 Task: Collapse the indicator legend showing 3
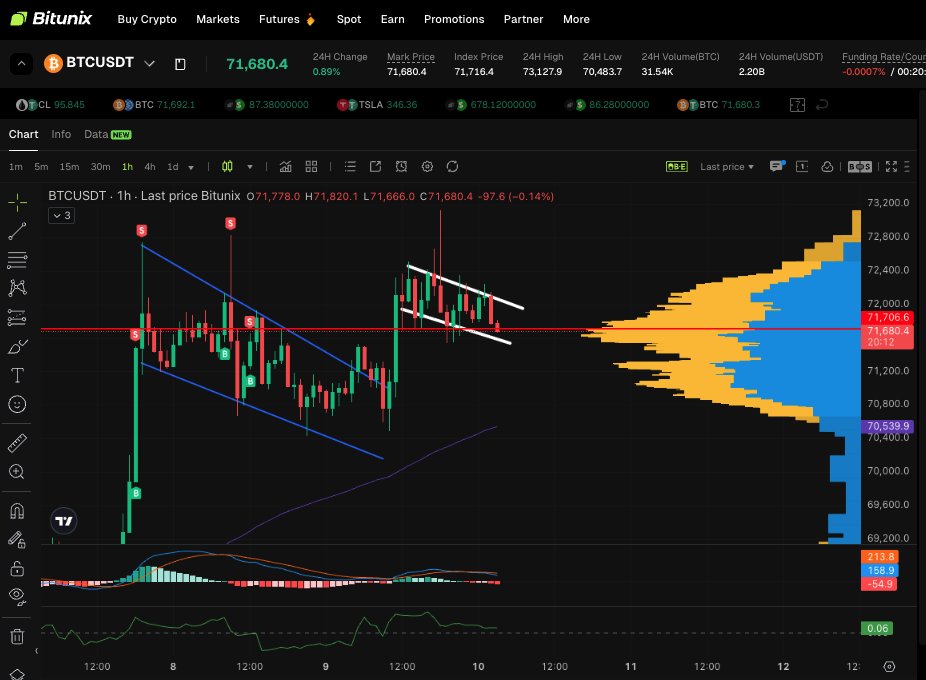pyautogui.click(x=61, y=216)
